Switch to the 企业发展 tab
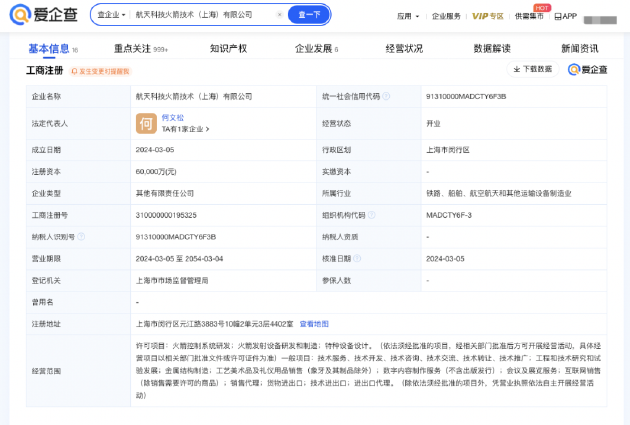Screen dimensions: 630x425 [x=316, y=49]
